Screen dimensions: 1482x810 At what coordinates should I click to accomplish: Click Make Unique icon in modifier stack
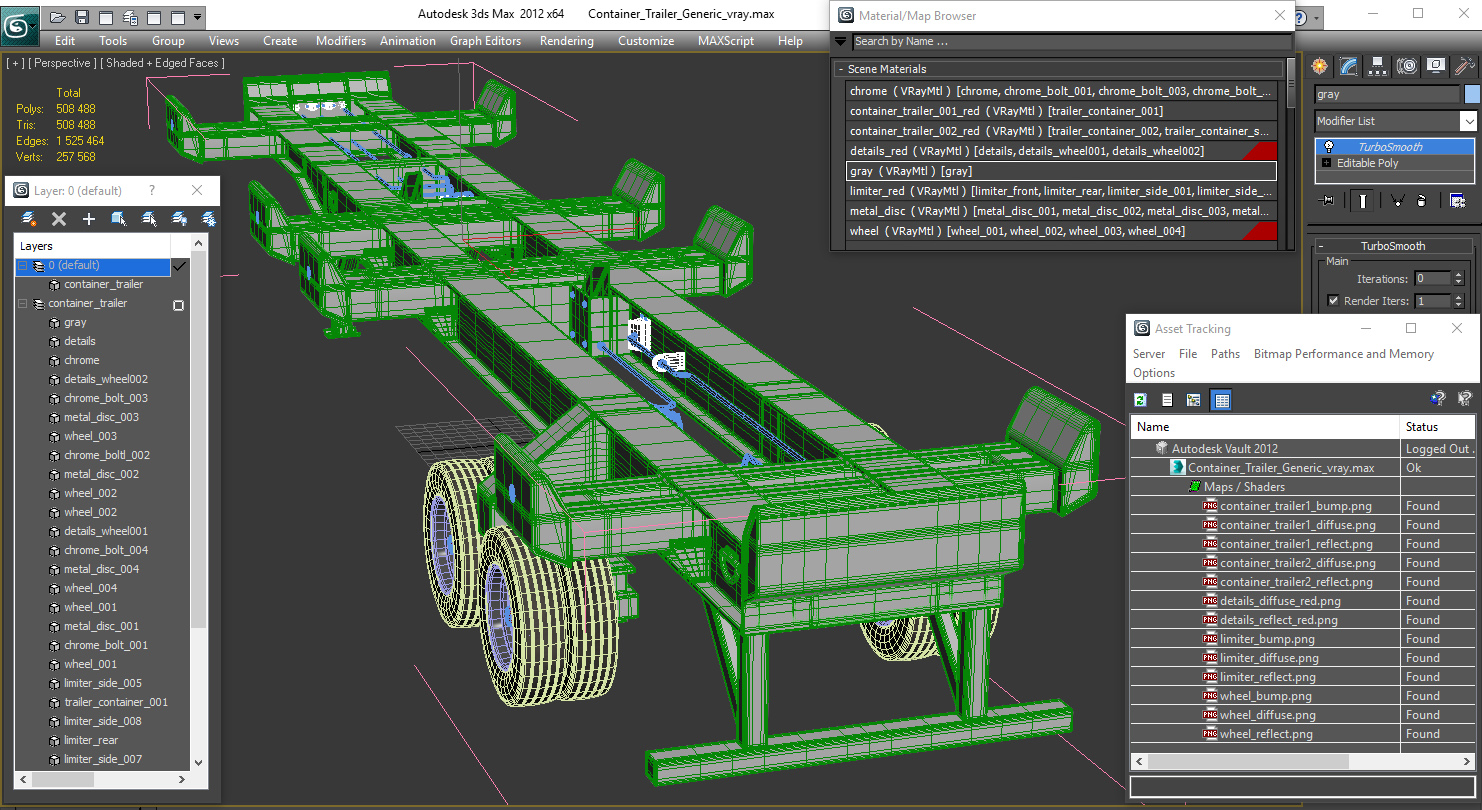tap(1398, 201)
